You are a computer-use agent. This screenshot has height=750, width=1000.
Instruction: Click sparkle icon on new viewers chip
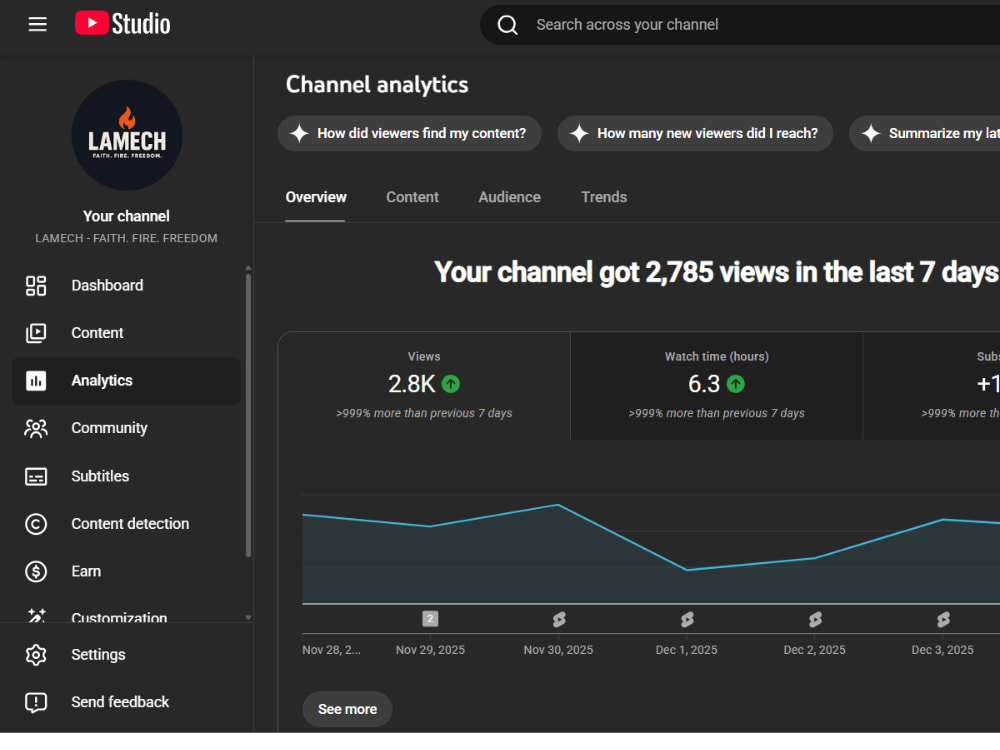pyautogui.click(x=579, y=133)
